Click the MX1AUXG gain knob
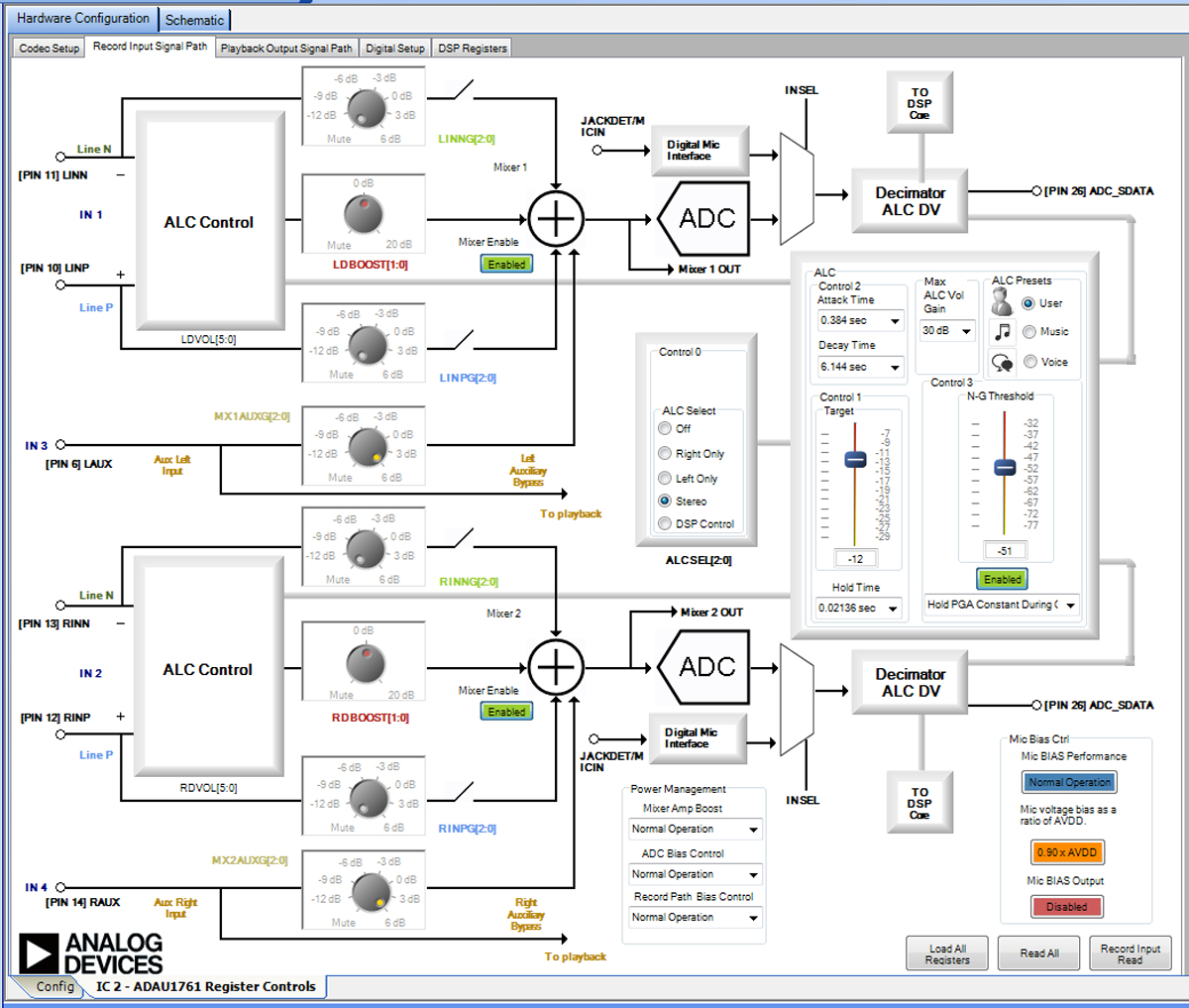Screen dimensions: 1189x1008 [369, 446]
